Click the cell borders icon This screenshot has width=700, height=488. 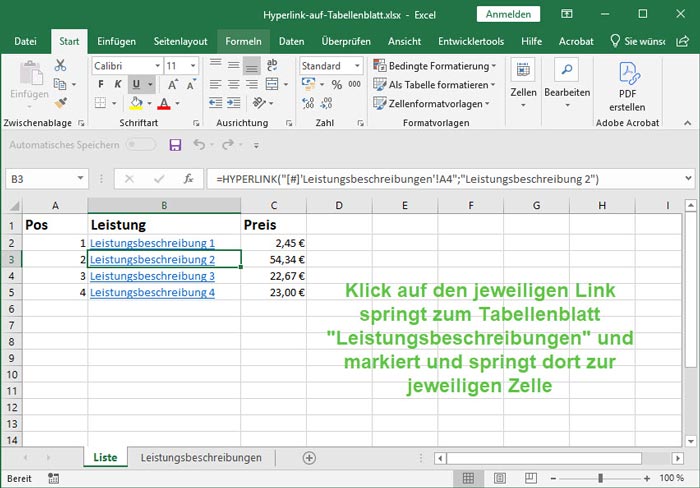click(x=100, y=103)
